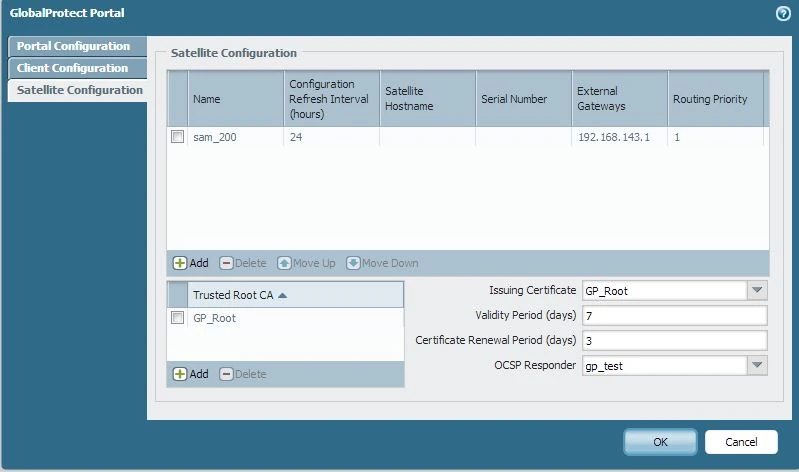Image resolution: width=799 pixels, height=472 pixels.
Task: Click the Add plus icon under Trusted Root CA
Action: pyautogui.click(x=179, y=374)
